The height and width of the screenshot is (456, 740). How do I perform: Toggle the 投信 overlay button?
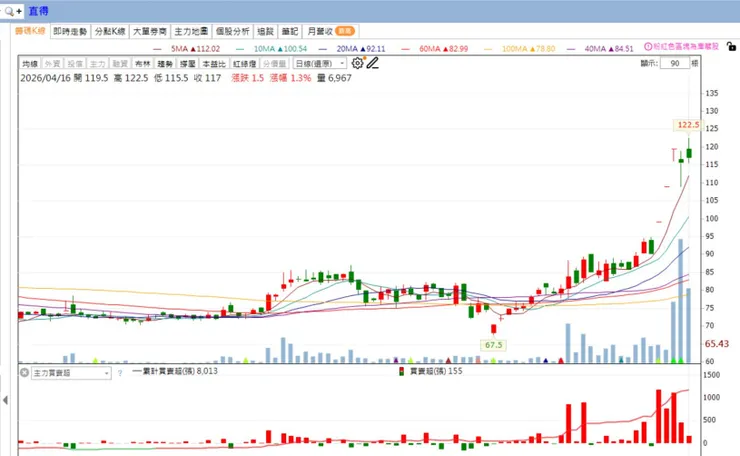(75, 63)
